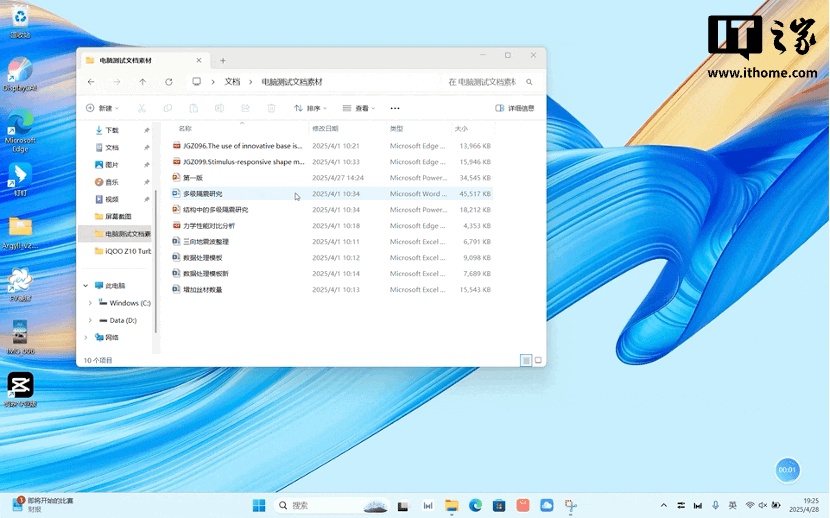Select the IMG_006 file on desktop

click(20, 338)
